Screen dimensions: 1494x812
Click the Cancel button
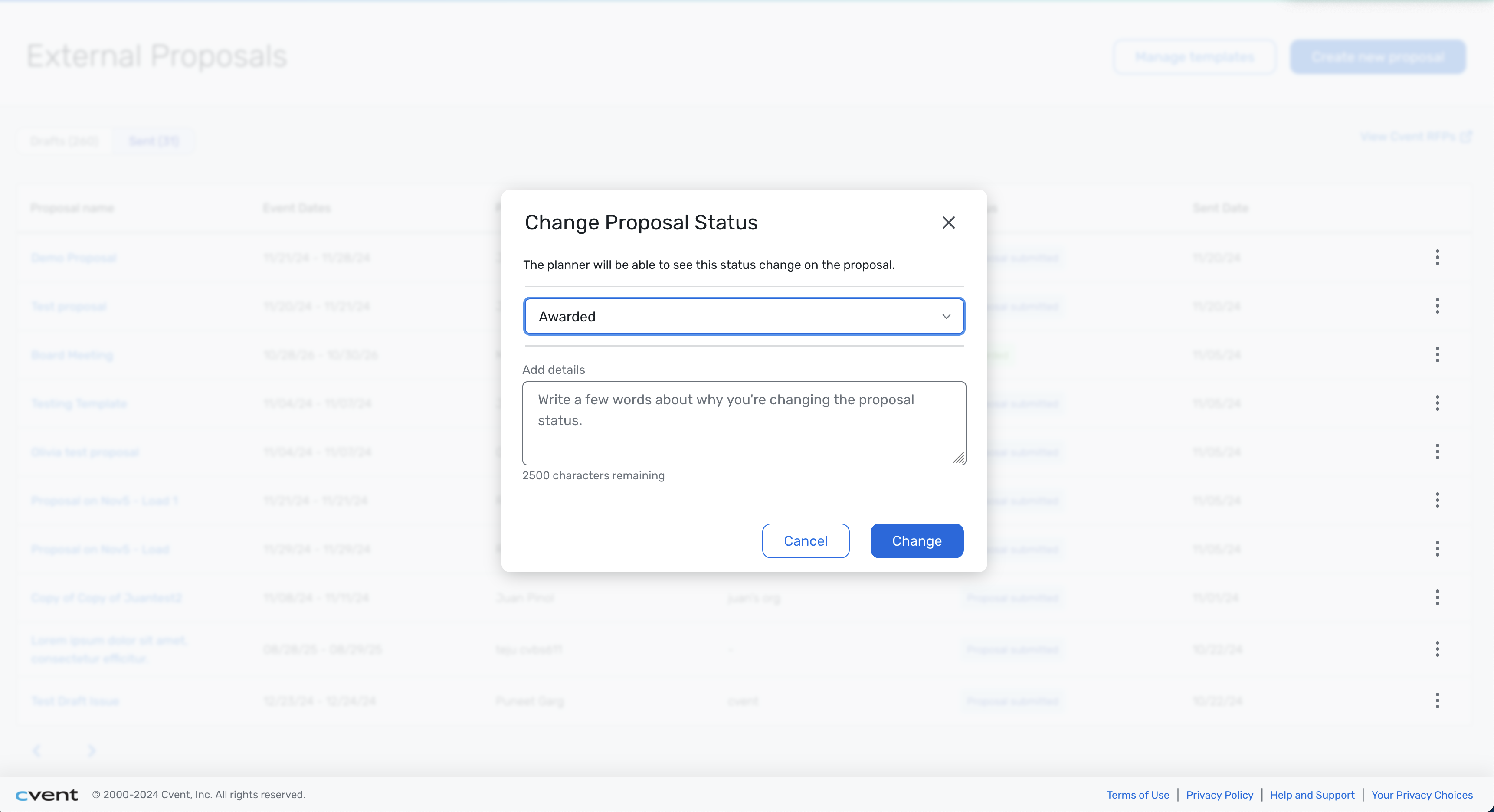(x=806, y=540)
